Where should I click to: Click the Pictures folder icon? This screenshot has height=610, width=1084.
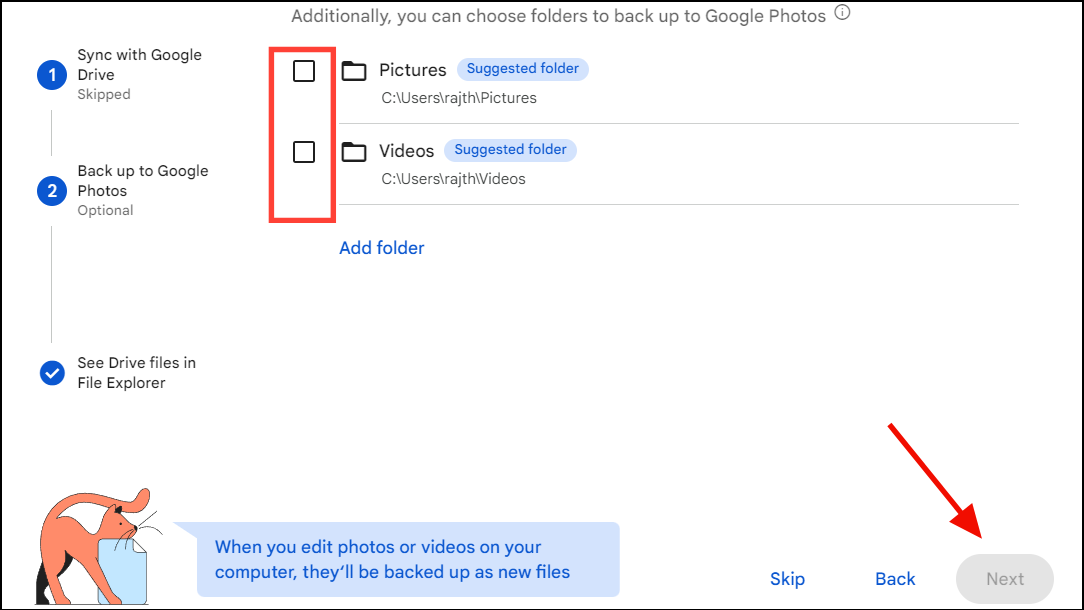[354, 69]
